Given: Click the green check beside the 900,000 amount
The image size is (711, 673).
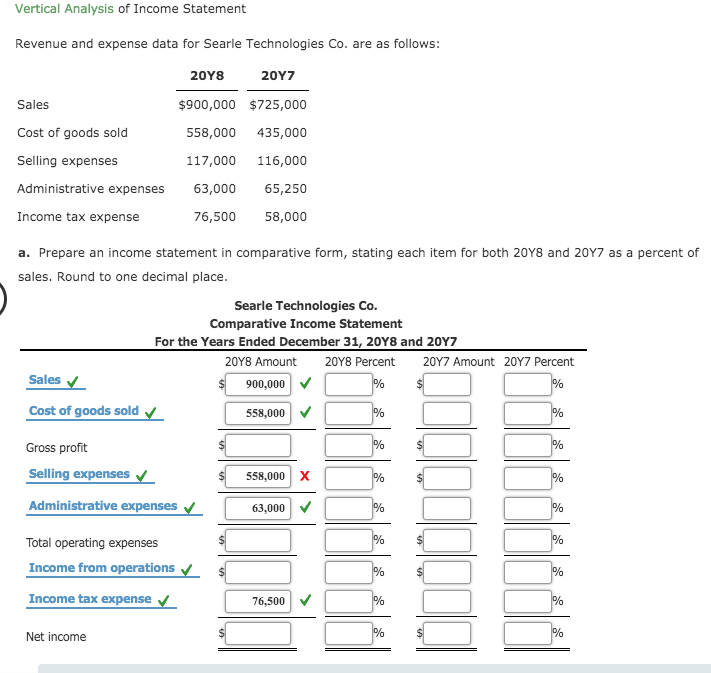Looking at the screenshot, I should coord(306,383).
